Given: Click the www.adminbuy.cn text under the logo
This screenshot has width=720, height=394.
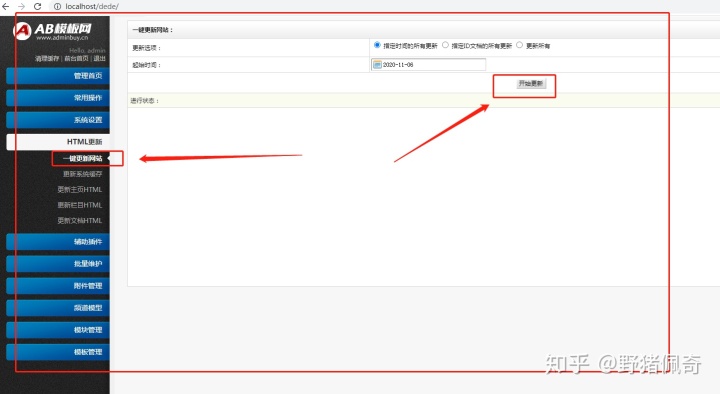Looking at the screenshot, I should coord(62,38).
